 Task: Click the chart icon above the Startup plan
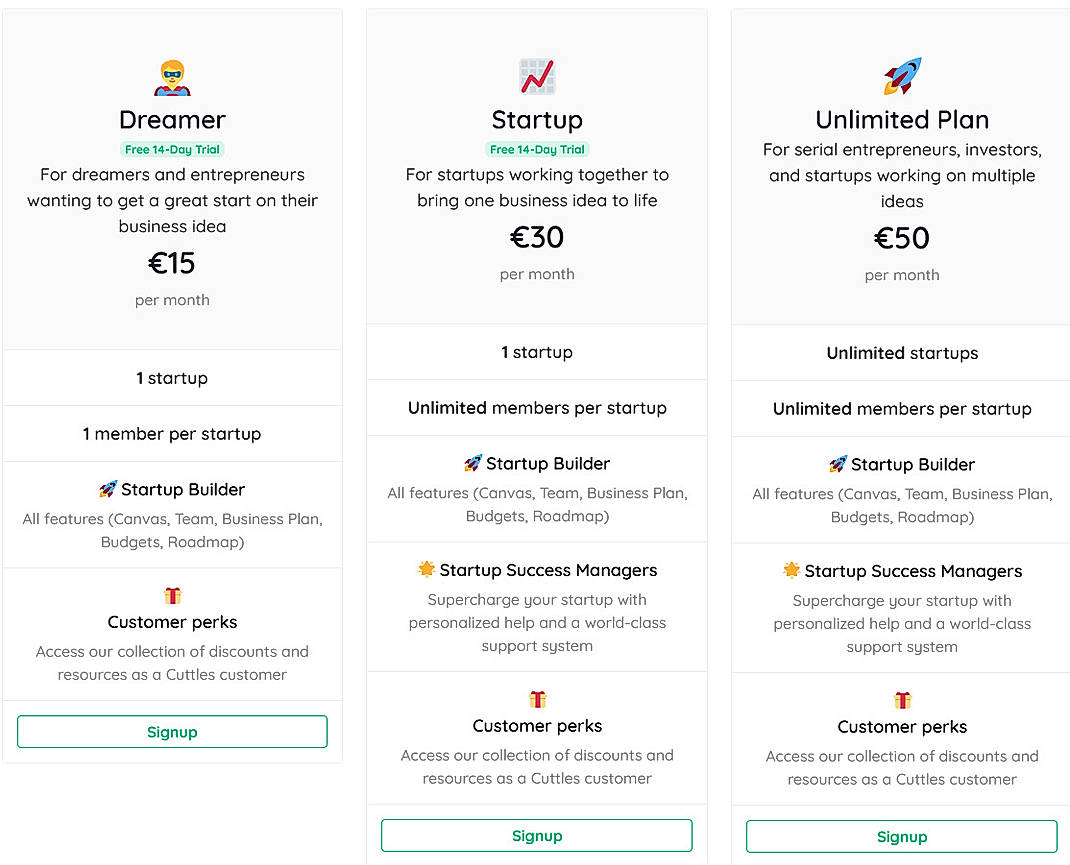[x=537, y=75]
